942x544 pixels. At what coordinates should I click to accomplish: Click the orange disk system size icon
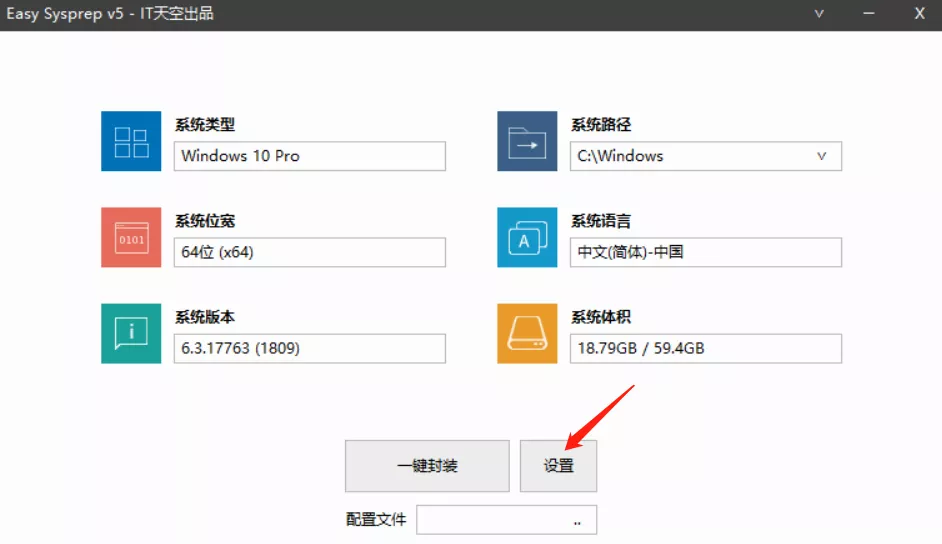pos(527,333)
